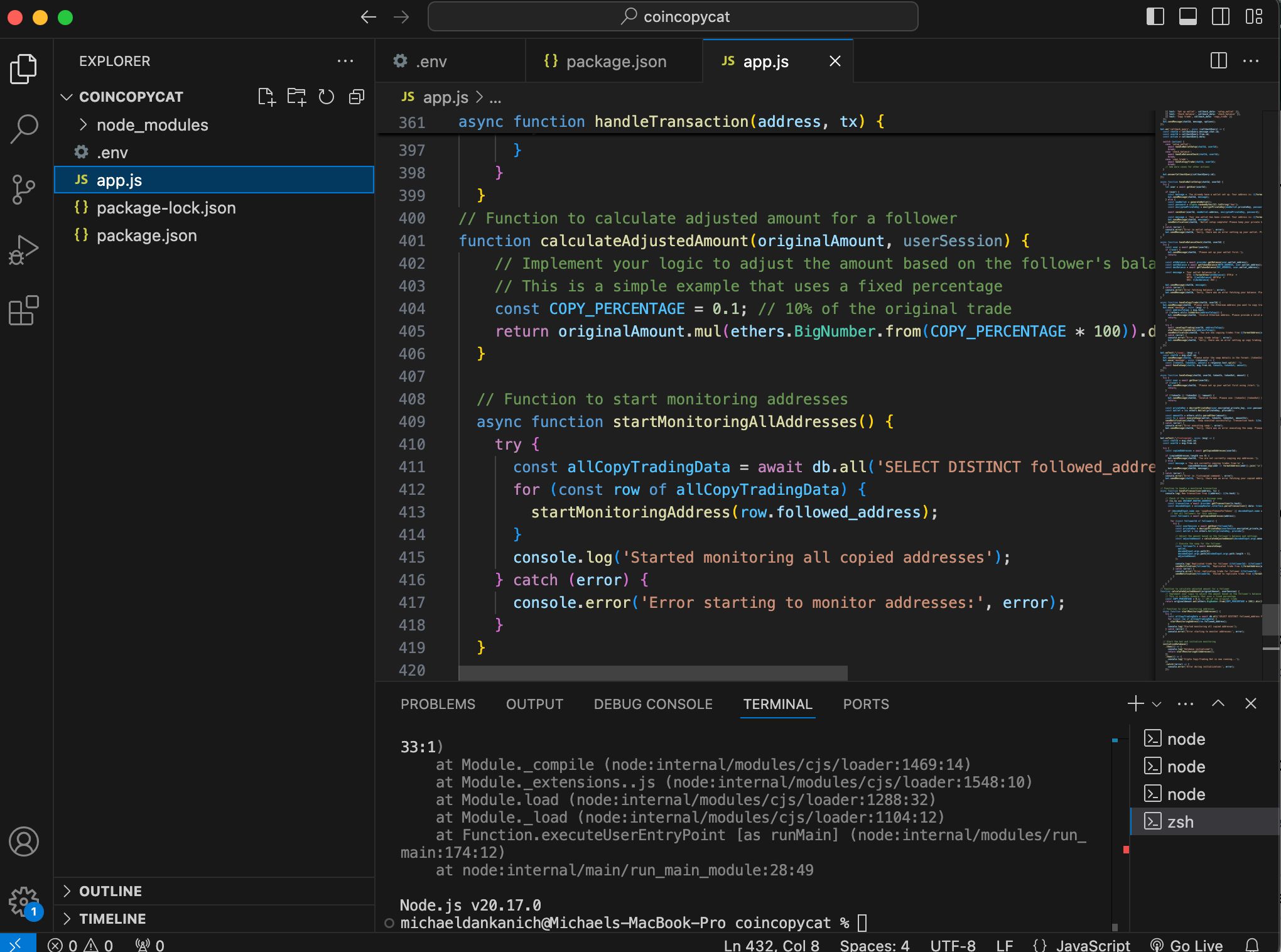
Task: Change LF end of line sequence
Action: 1004,944
